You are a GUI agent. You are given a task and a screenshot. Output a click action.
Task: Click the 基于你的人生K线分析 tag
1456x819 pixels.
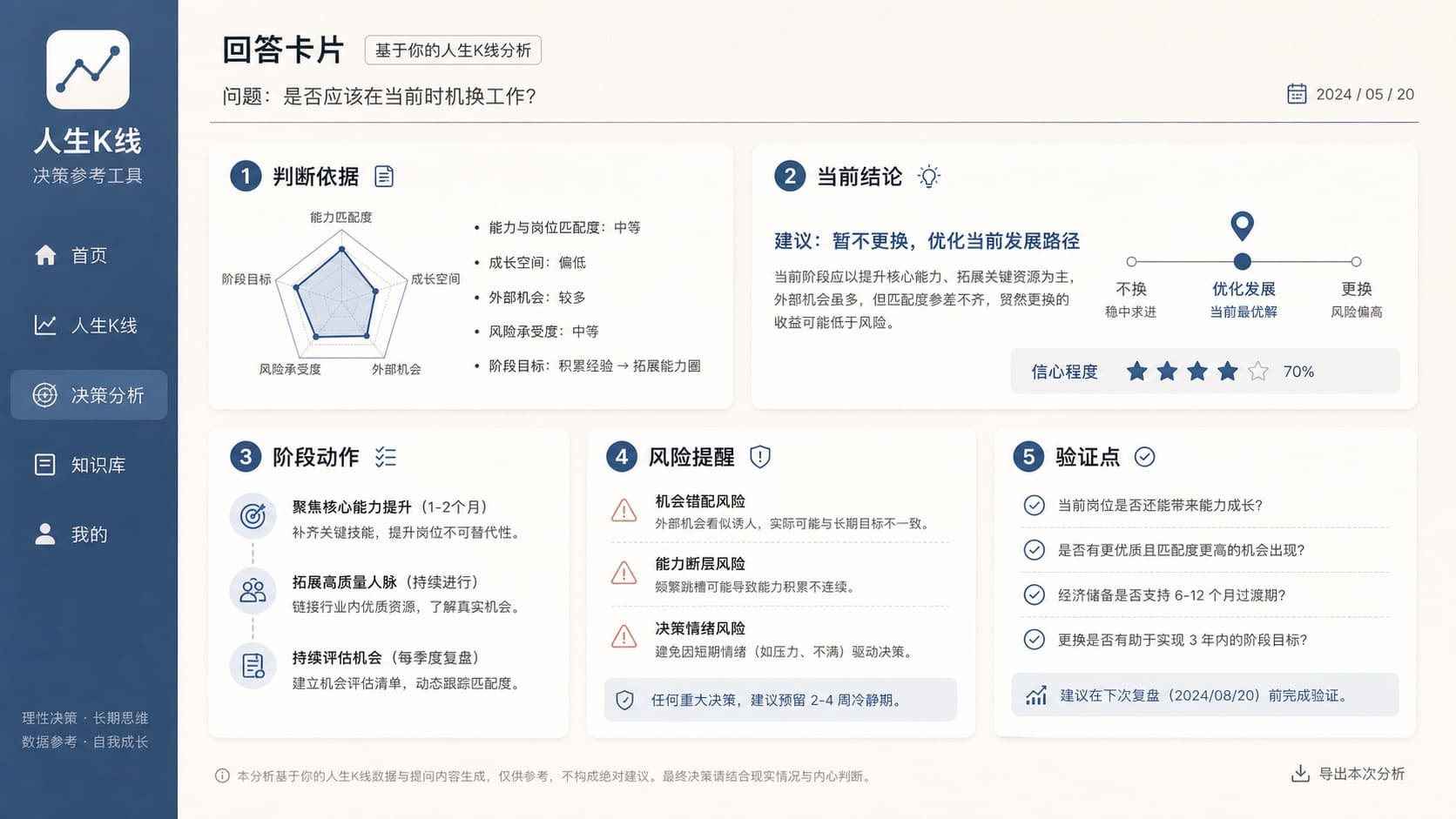[453, 50]
